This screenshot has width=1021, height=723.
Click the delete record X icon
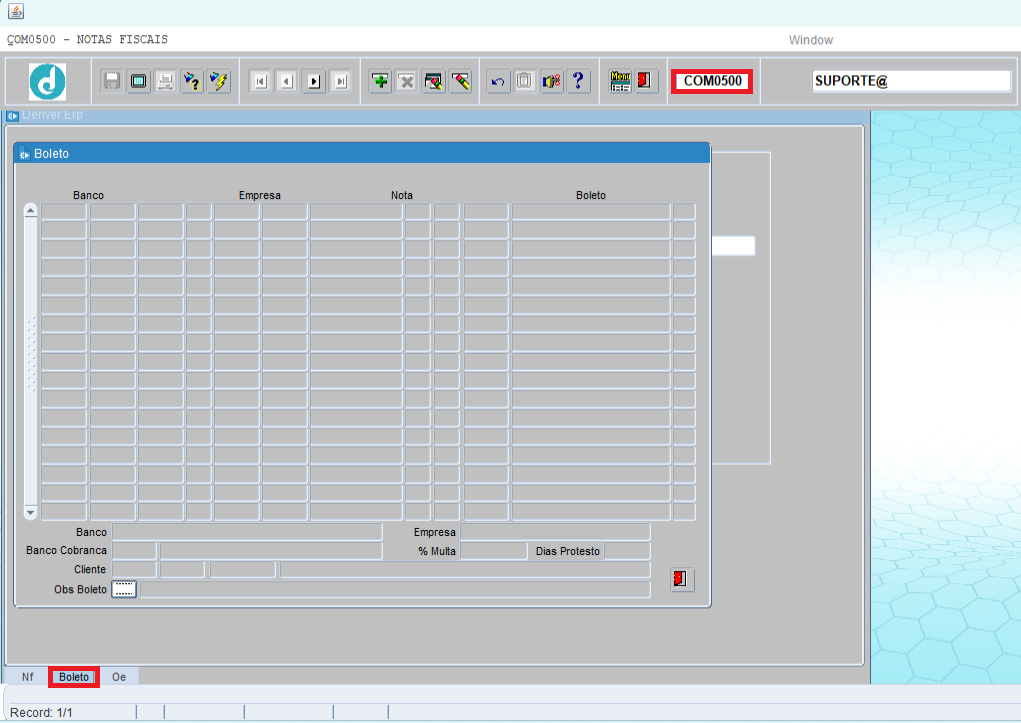pyautogui.click(x=406, y=82)
